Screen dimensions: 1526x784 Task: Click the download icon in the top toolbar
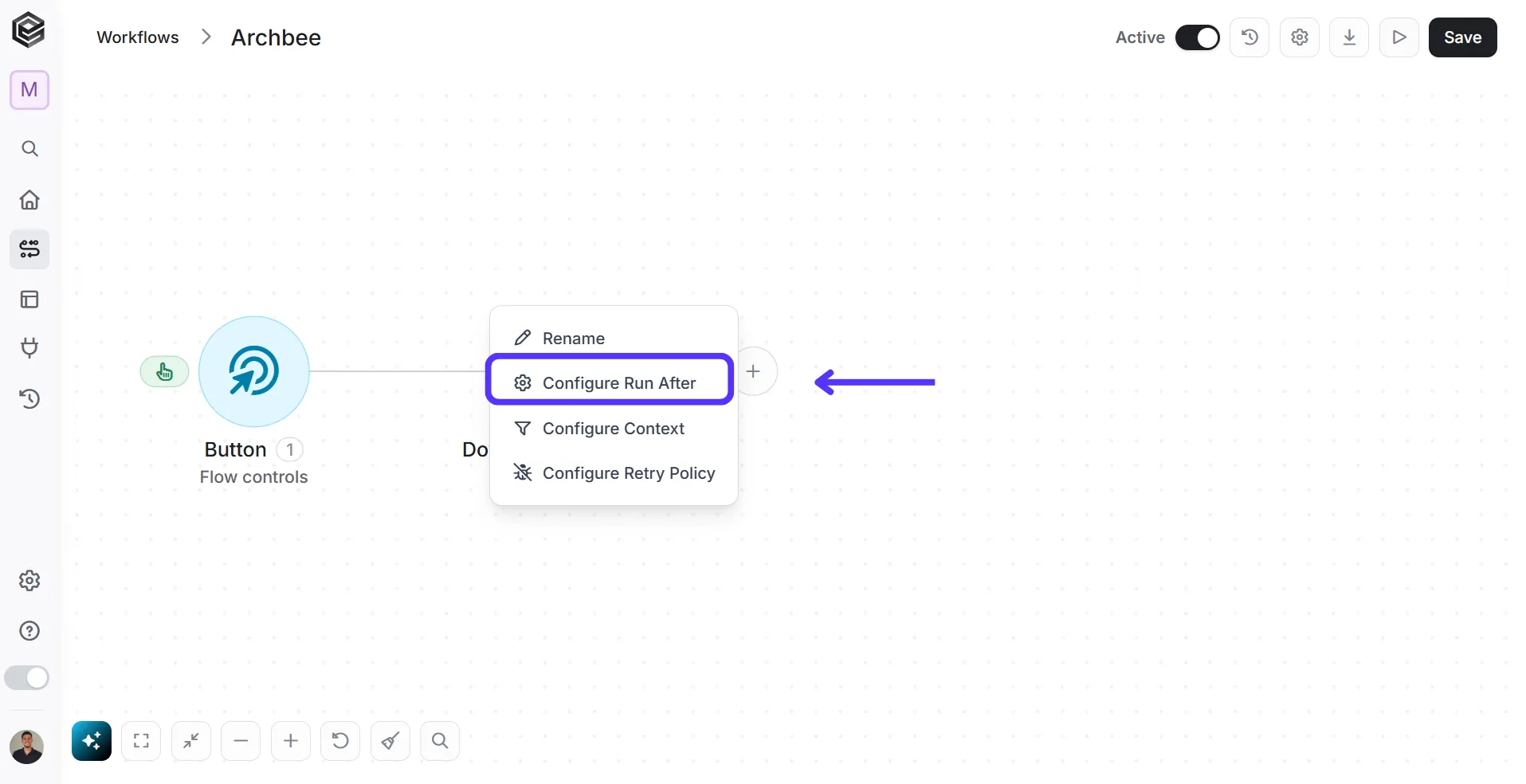pos(1349,37)
